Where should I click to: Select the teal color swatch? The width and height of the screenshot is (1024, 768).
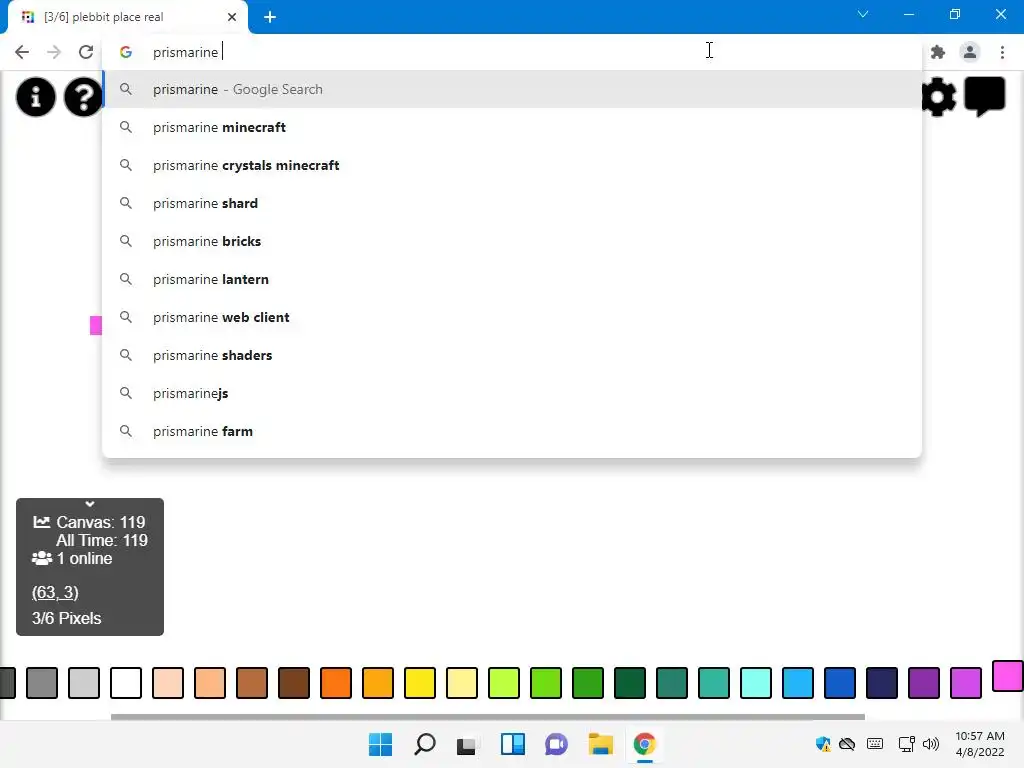tap(714, 683)
